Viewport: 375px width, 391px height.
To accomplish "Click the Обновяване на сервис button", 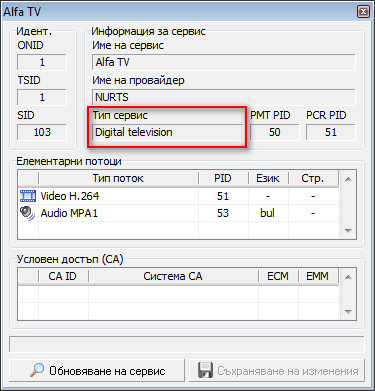I will [97, 370].
